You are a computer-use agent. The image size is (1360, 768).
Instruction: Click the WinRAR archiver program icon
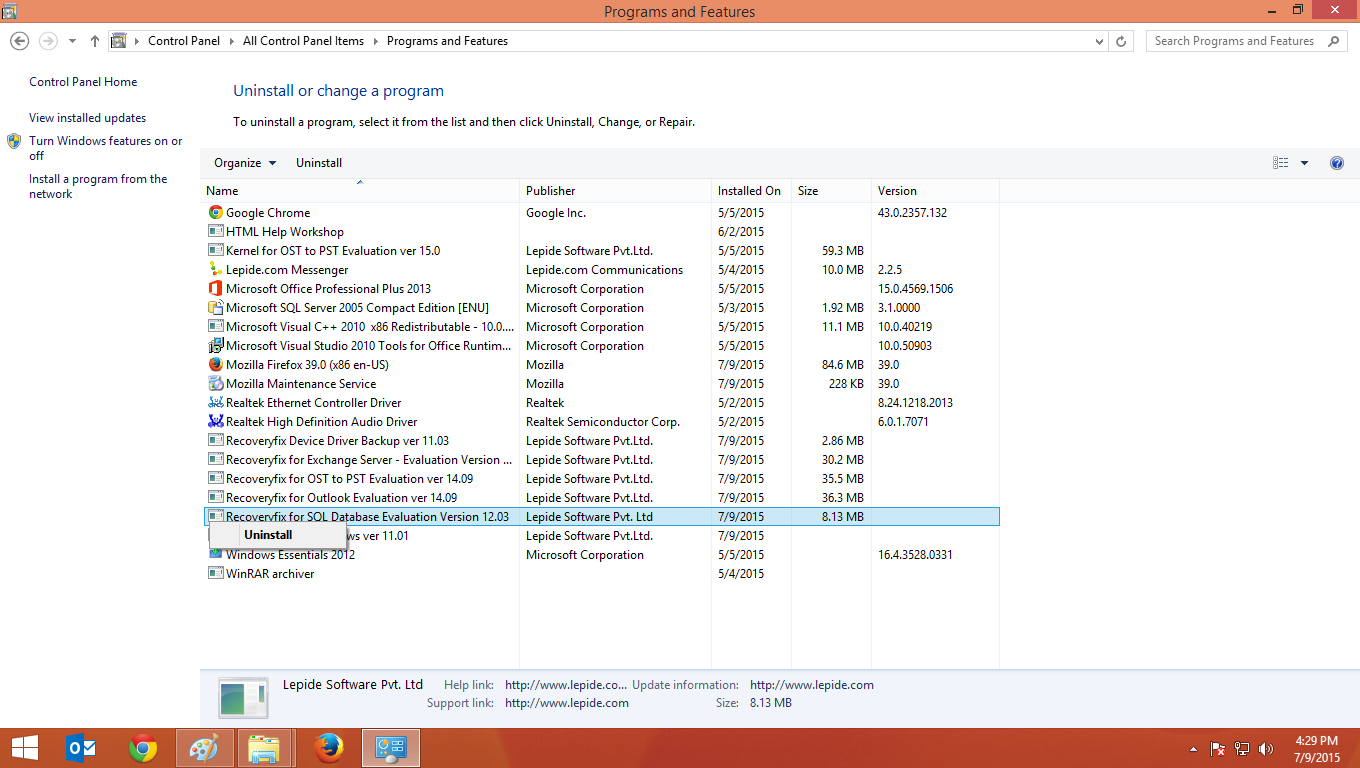(215, 573)
